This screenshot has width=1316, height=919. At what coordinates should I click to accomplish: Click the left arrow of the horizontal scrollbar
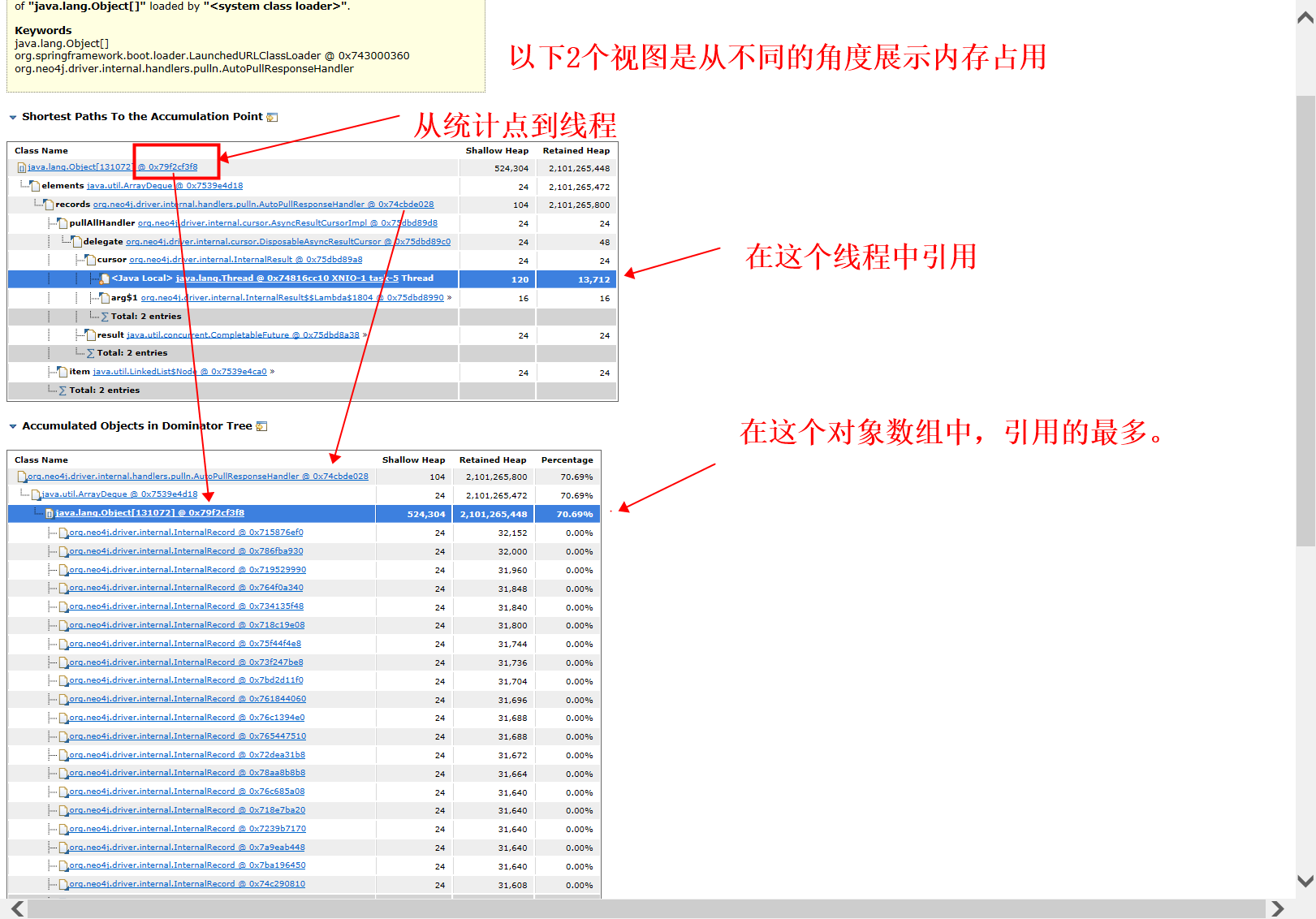click(x=17, y=908)
